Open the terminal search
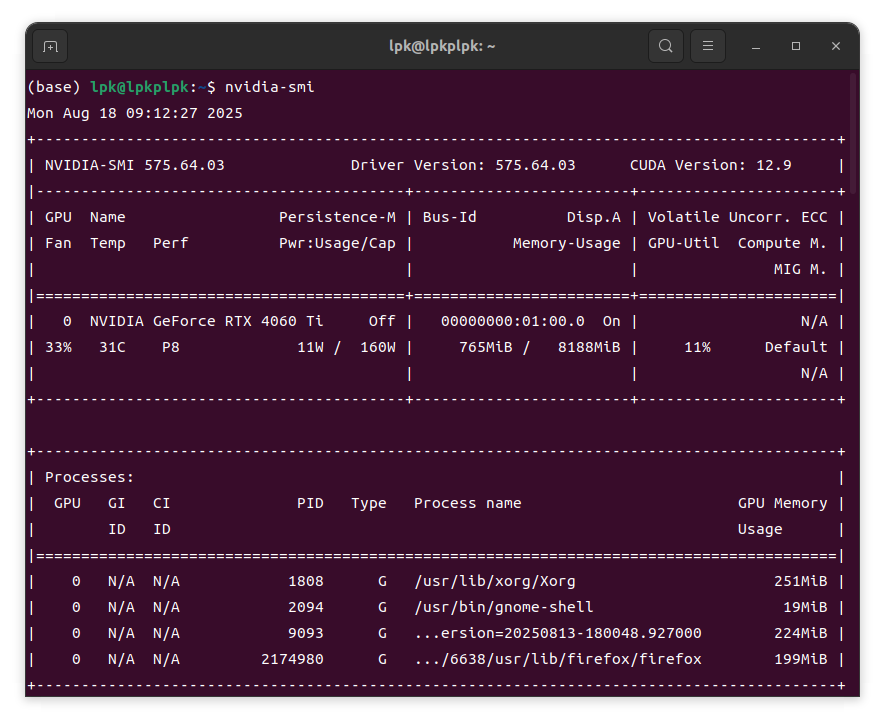885x725 pixels. [666, 46]
